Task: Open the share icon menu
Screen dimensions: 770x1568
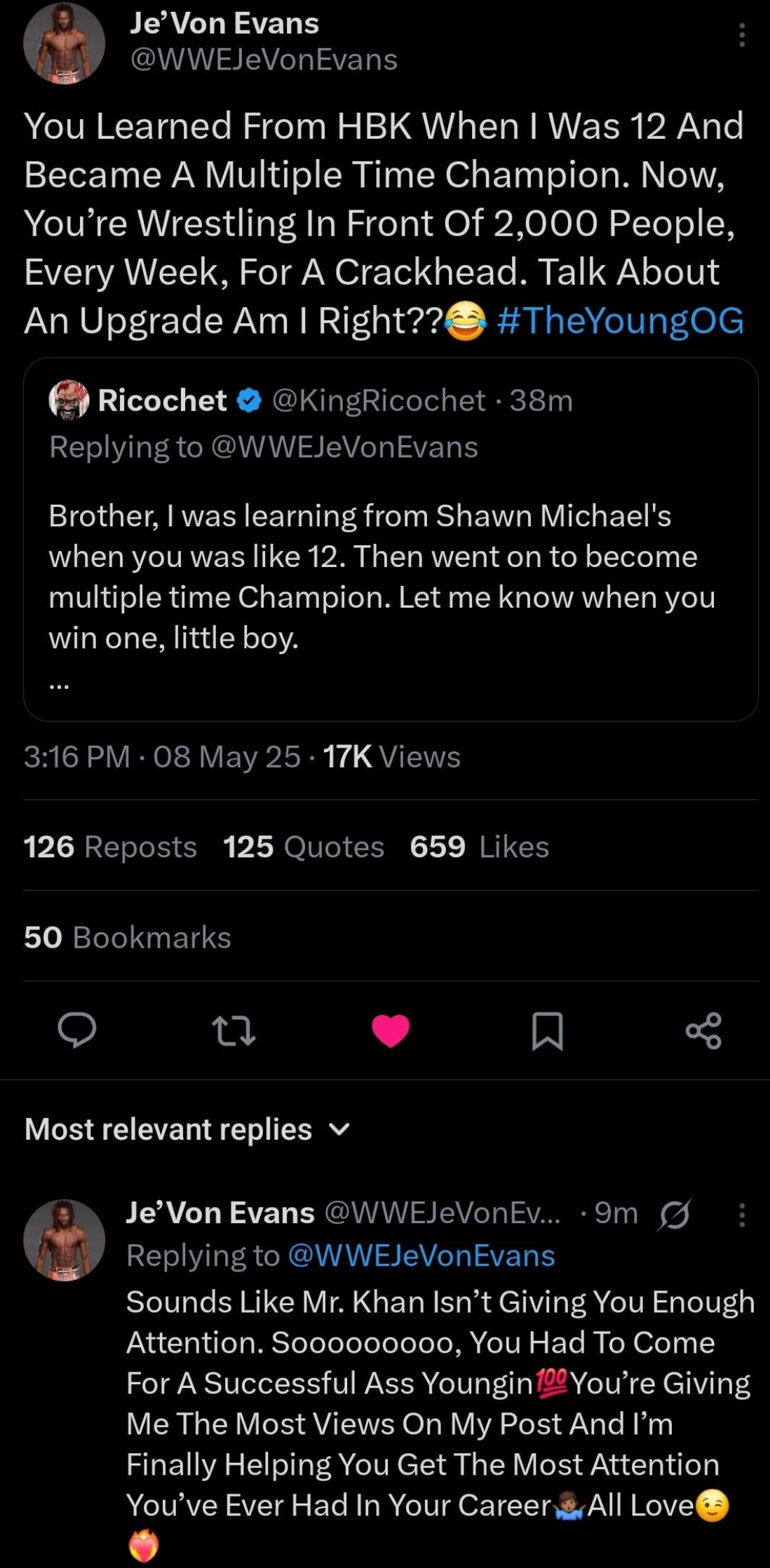Action: (703, 1030)
